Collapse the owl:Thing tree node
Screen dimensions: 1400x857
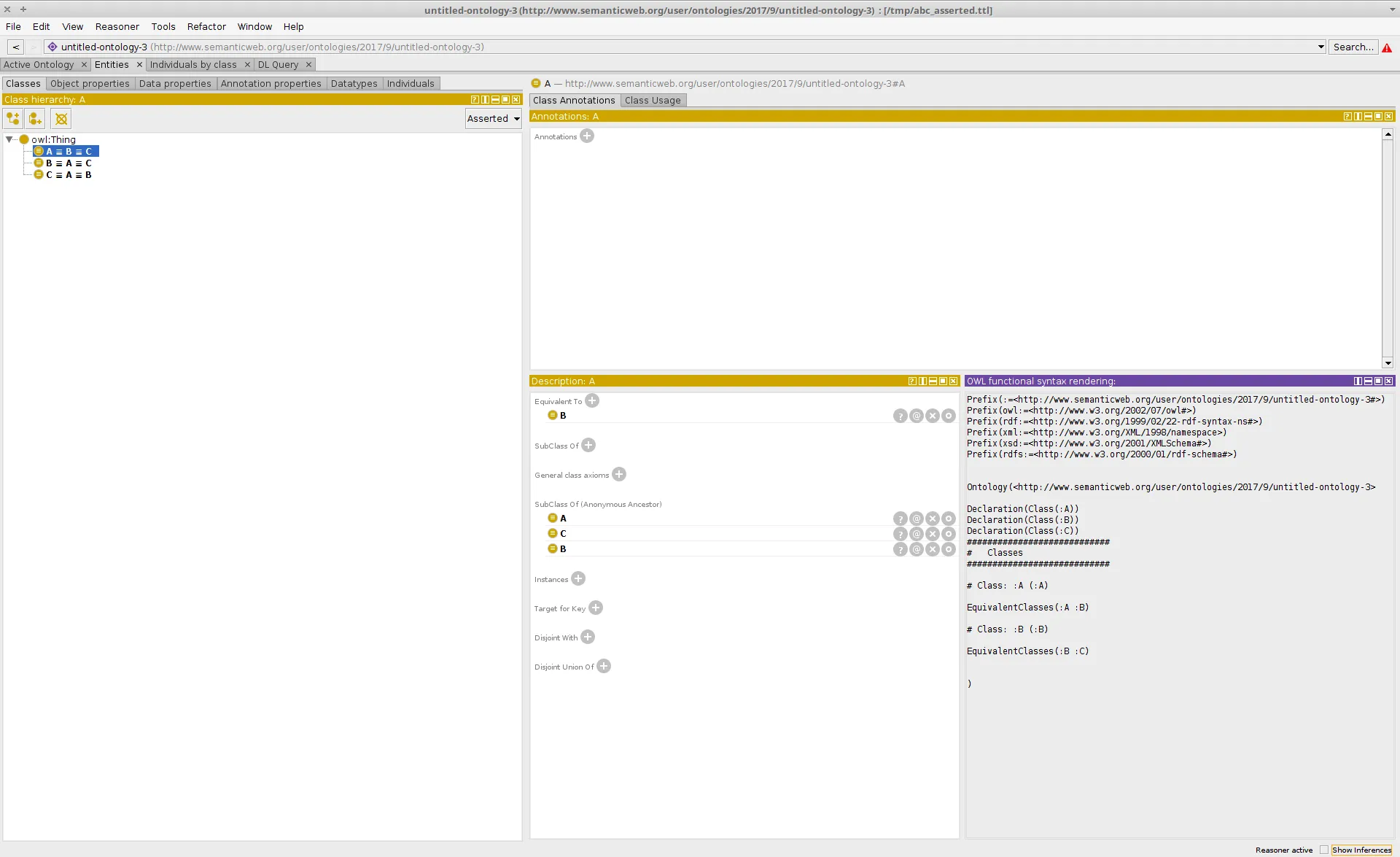[x=9, y=139]
